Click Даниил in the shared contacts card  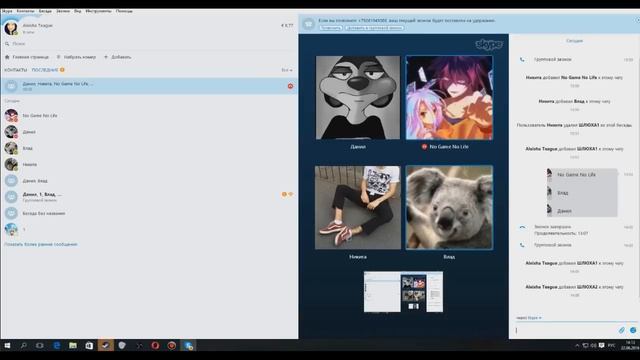pyautogui.click(x=564, y=211)
